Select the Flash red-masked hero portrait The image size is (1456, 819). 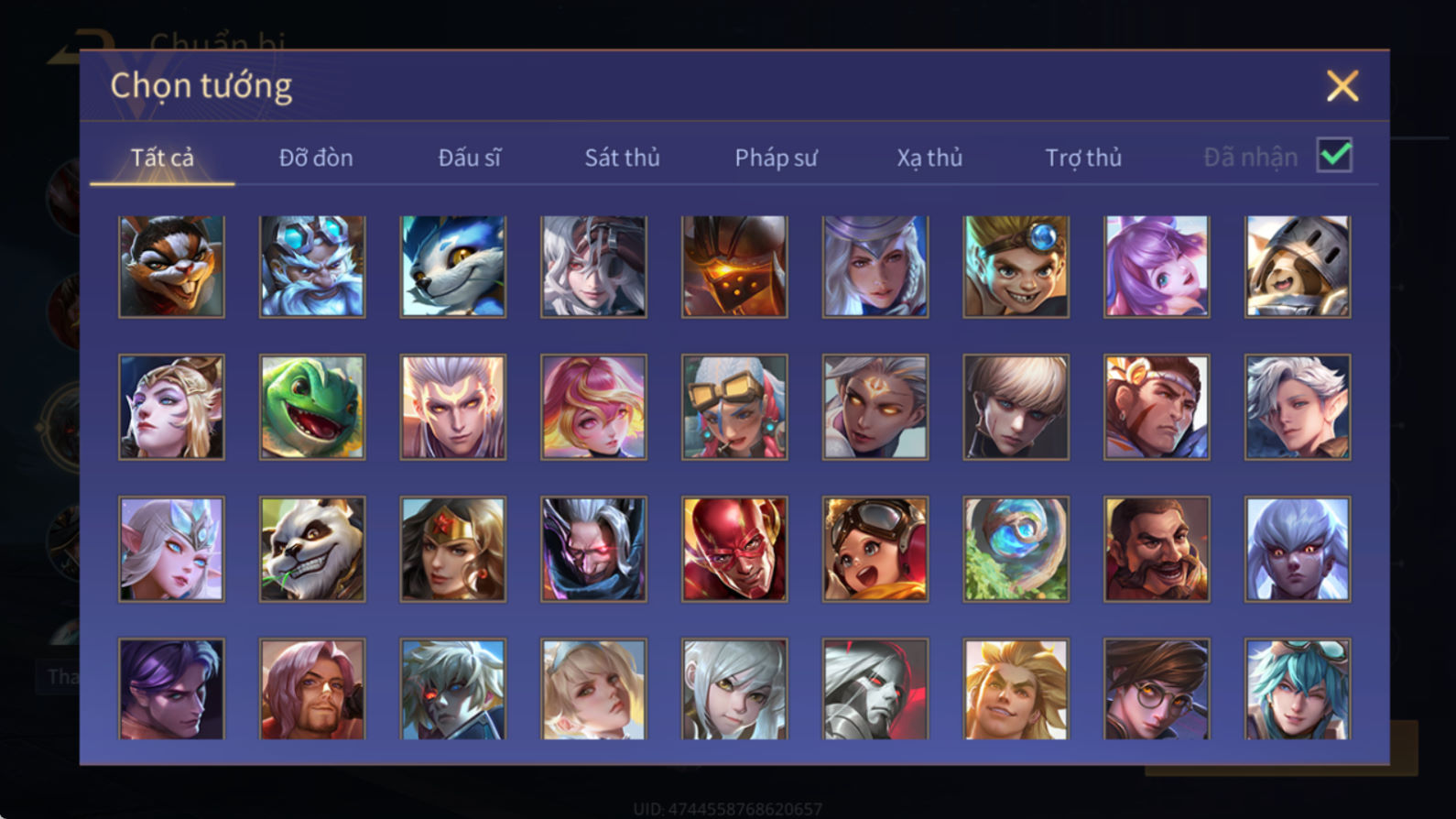(x=734, y=549)
